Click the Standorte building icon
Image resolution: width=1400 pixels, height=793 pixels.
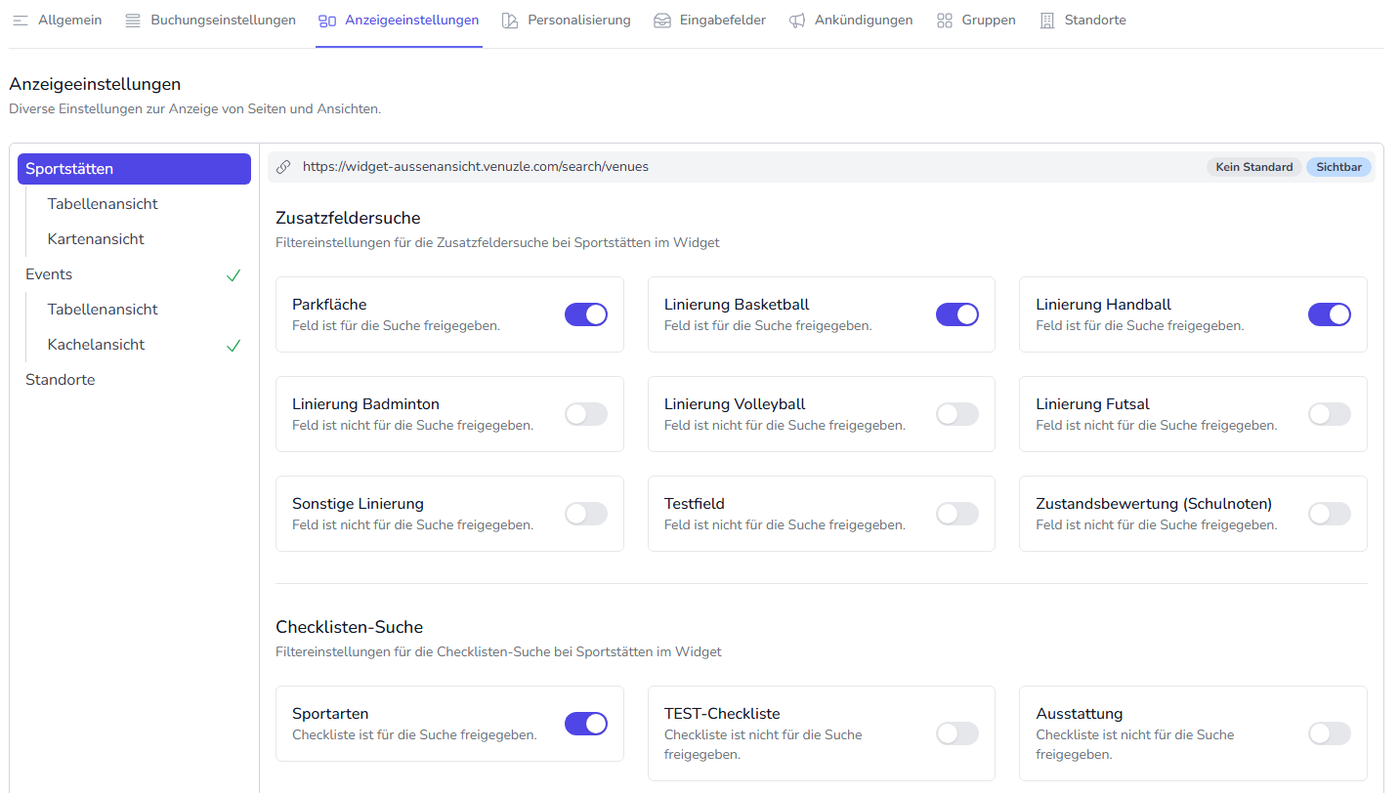1047,21
